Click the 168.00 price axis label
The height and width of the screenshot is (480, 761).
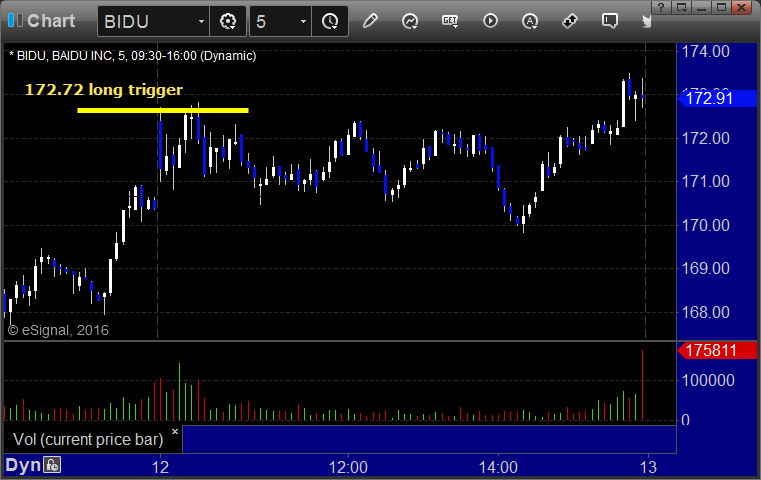(x=706, y=312)
